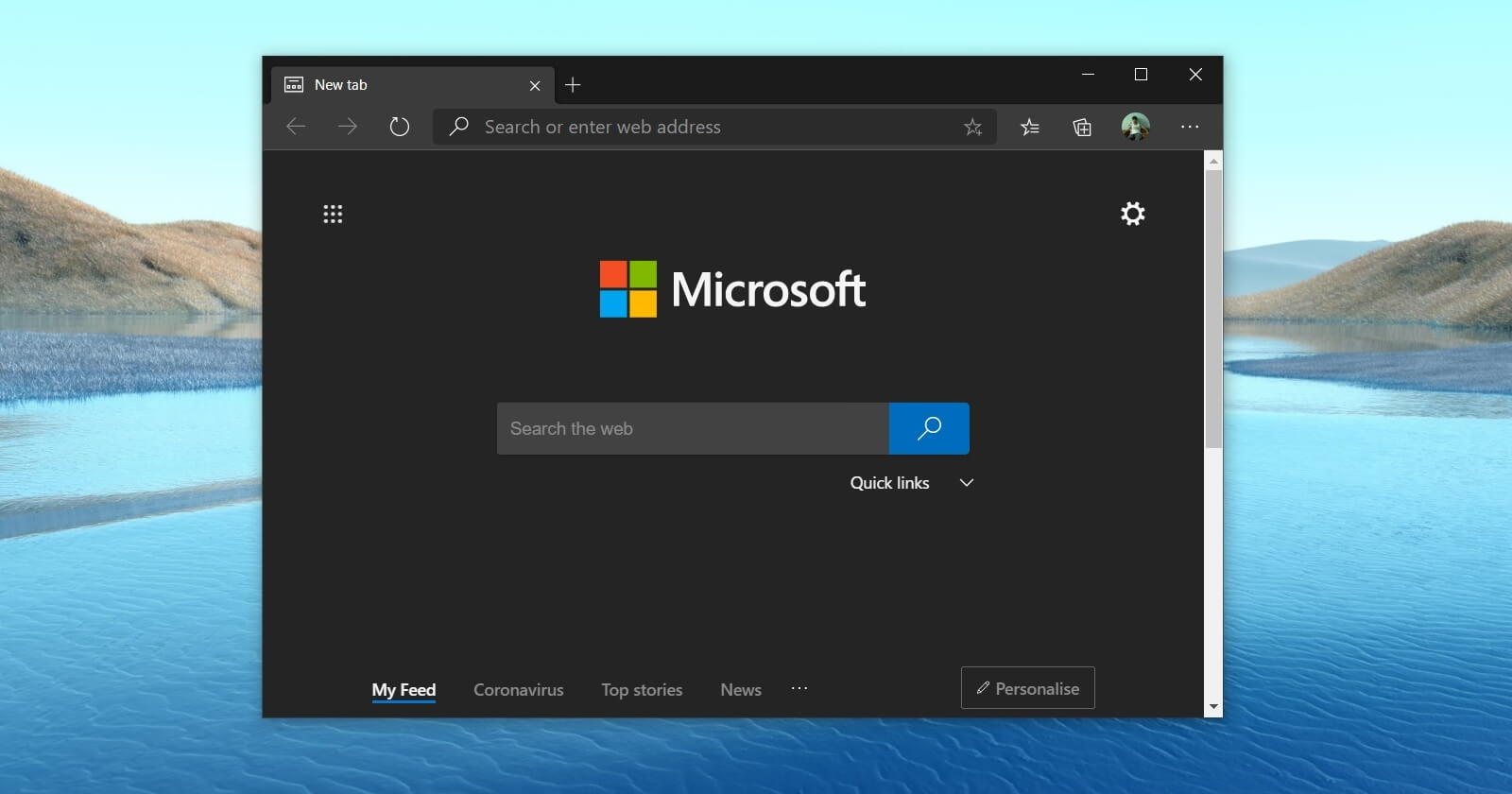The width and height of the screenshot is (1512, 794).
Task: Switch to Coronavirus tab
Action: tap(518, 690)
